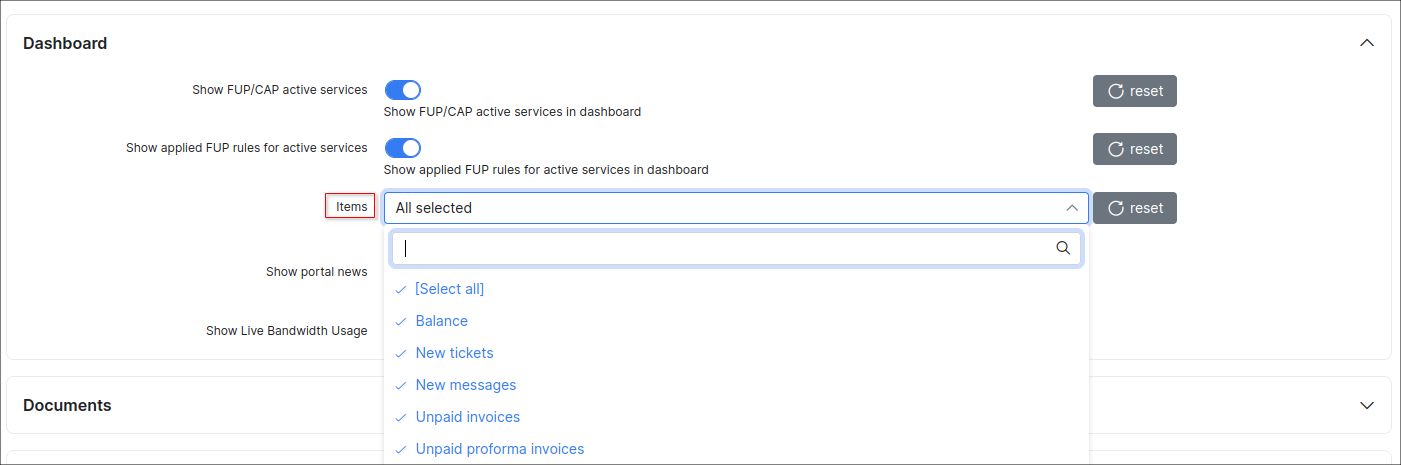
Task: Deselect Unpaid proforma invoices option
Action: [x=499, y=449]
